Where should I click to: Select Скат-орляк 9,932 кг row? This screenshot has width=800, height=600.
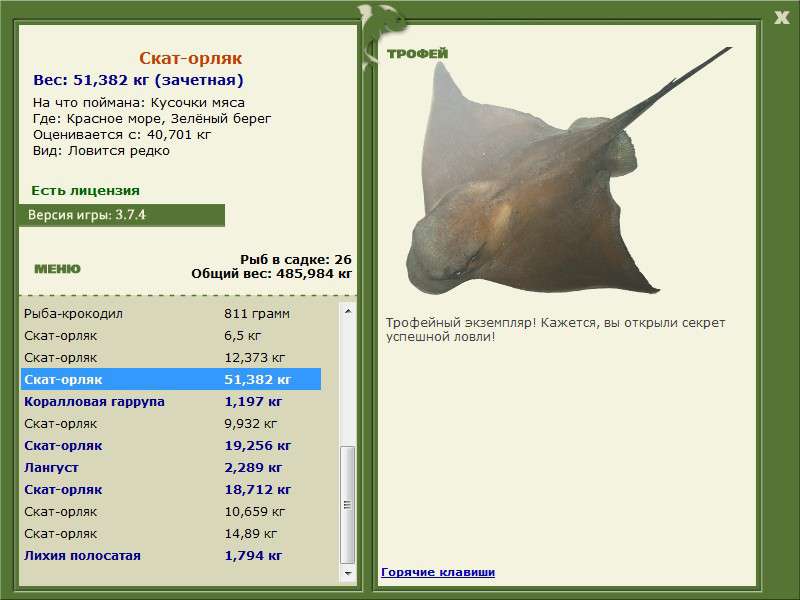[171, 423]
